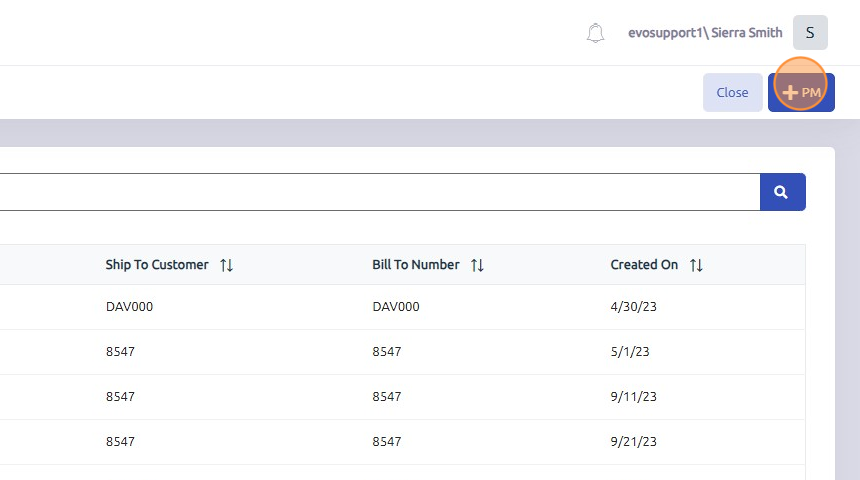The width and height of the screenshot is (860, 480).
Task: Select 8547 bill number in 9/21/23 row
Action: coord(387,442)
